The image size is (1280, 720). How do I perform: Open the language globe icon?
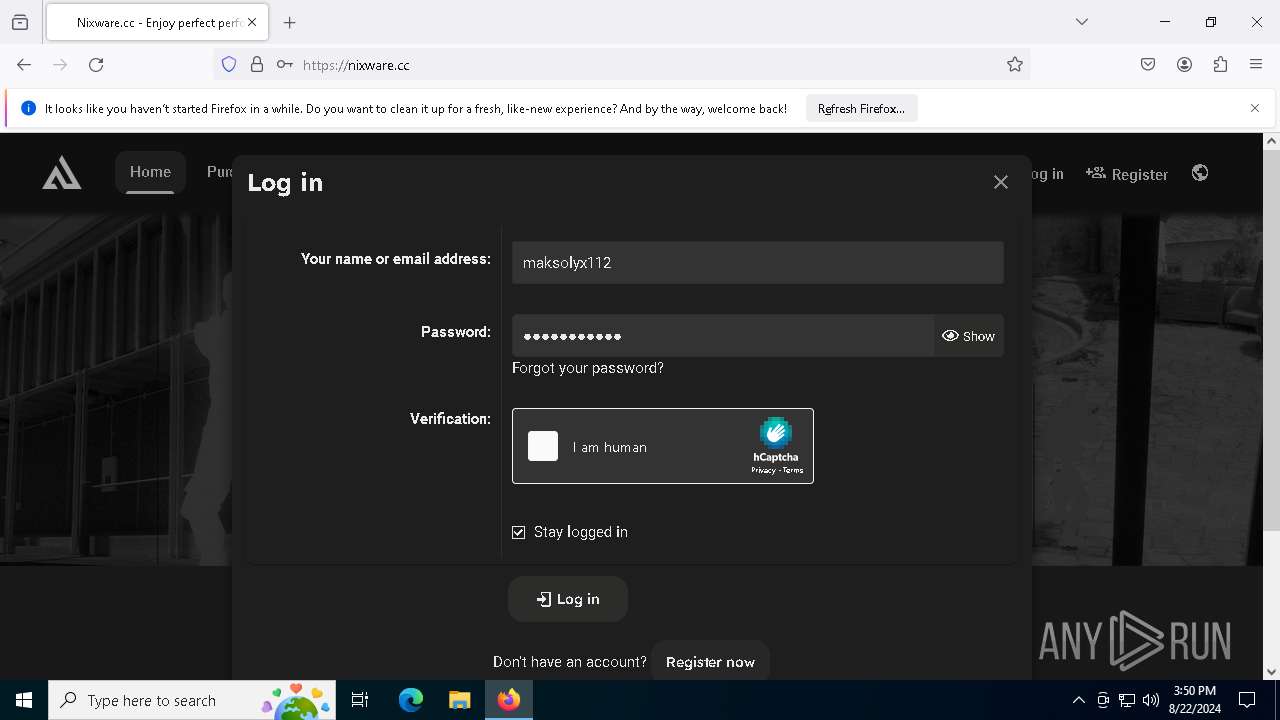point(1200,173)
